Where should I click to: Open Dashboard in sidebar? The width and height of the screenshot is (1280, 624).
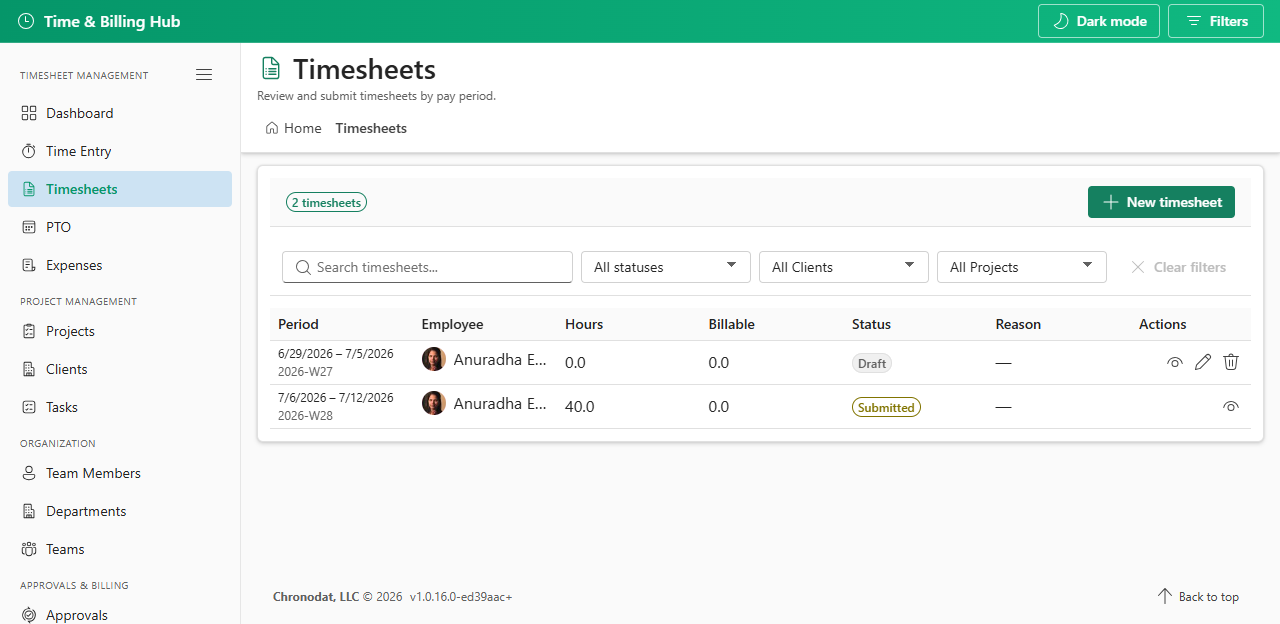120,113
